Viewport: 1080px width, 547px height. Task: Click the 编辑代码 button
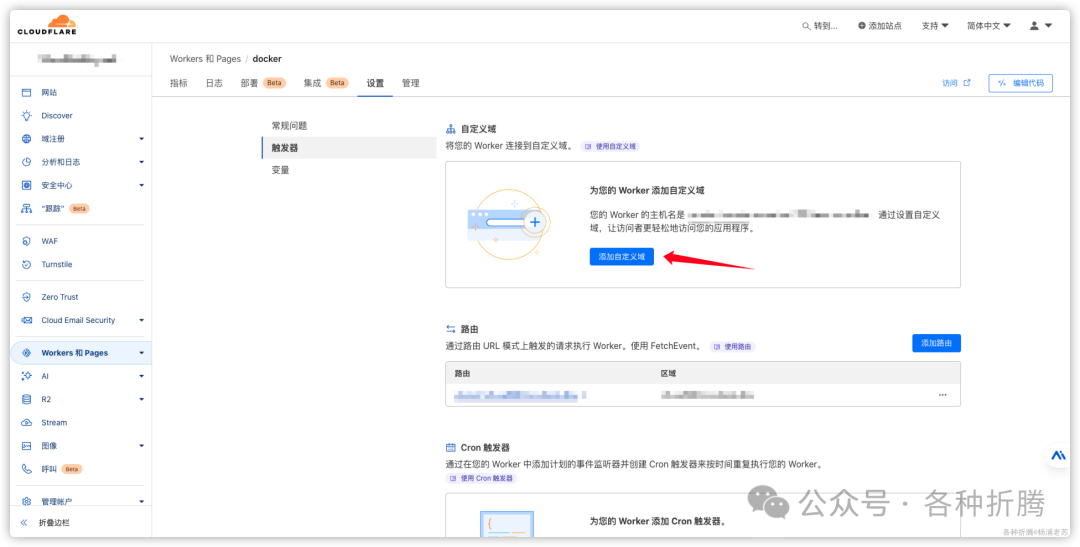(x=1020, y=83)
